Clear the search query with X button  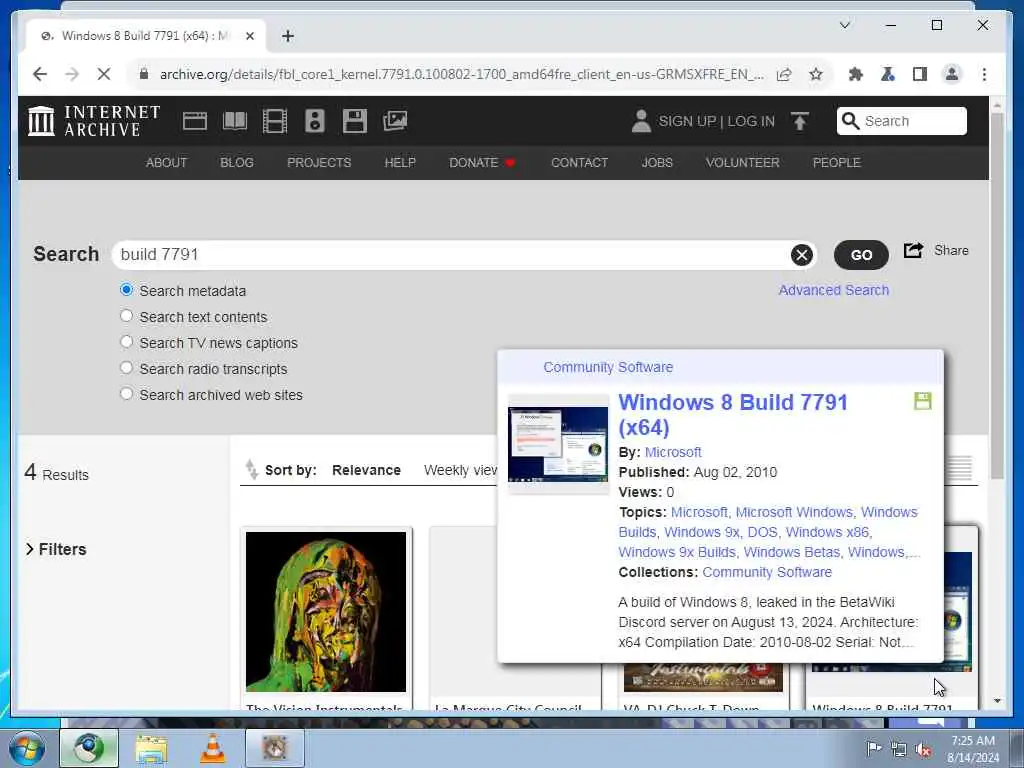pyautogui.click(x=801, y=255)
